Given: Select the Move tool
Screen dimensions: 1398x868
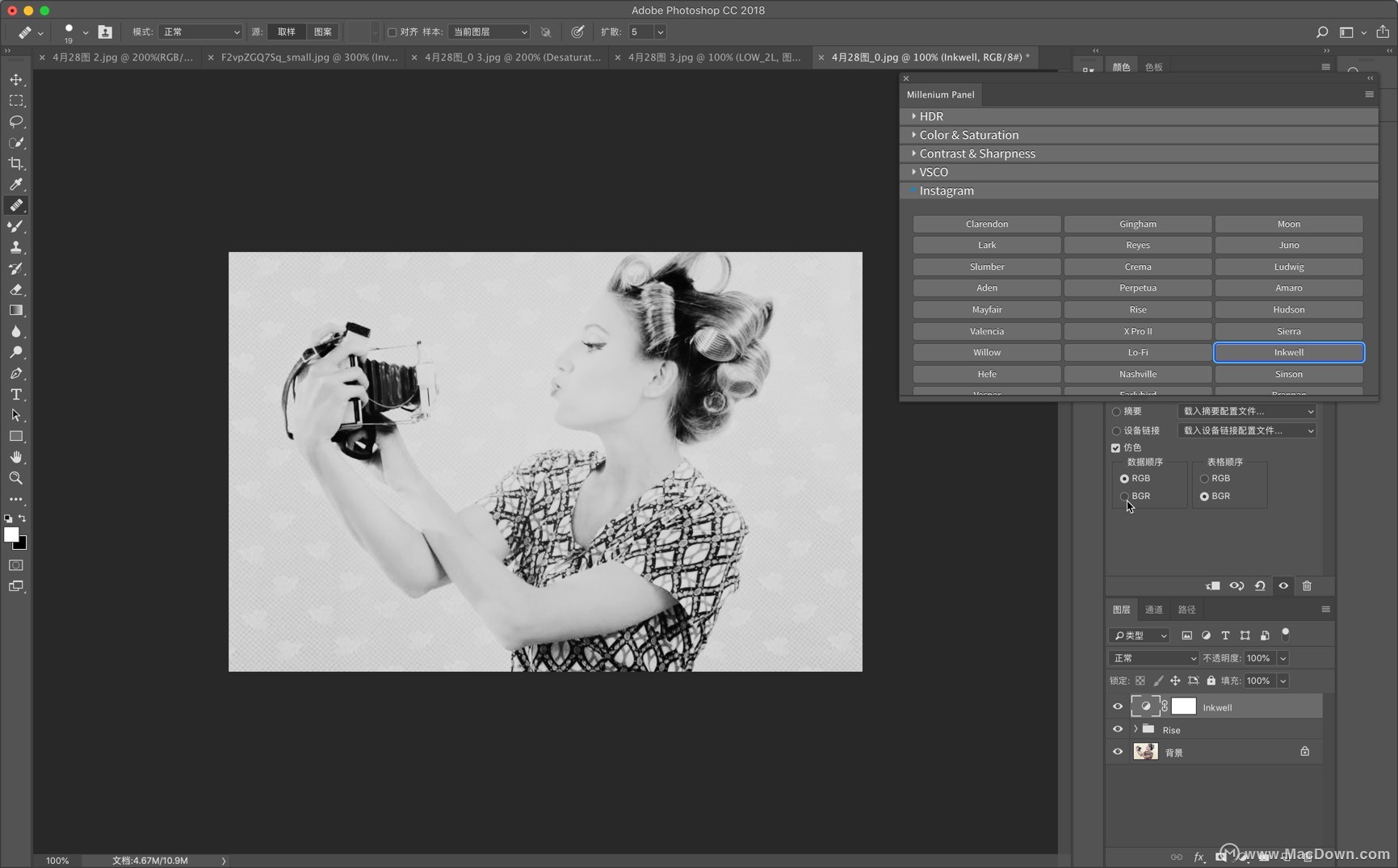Looking at the screenshot, I should 16,79.
